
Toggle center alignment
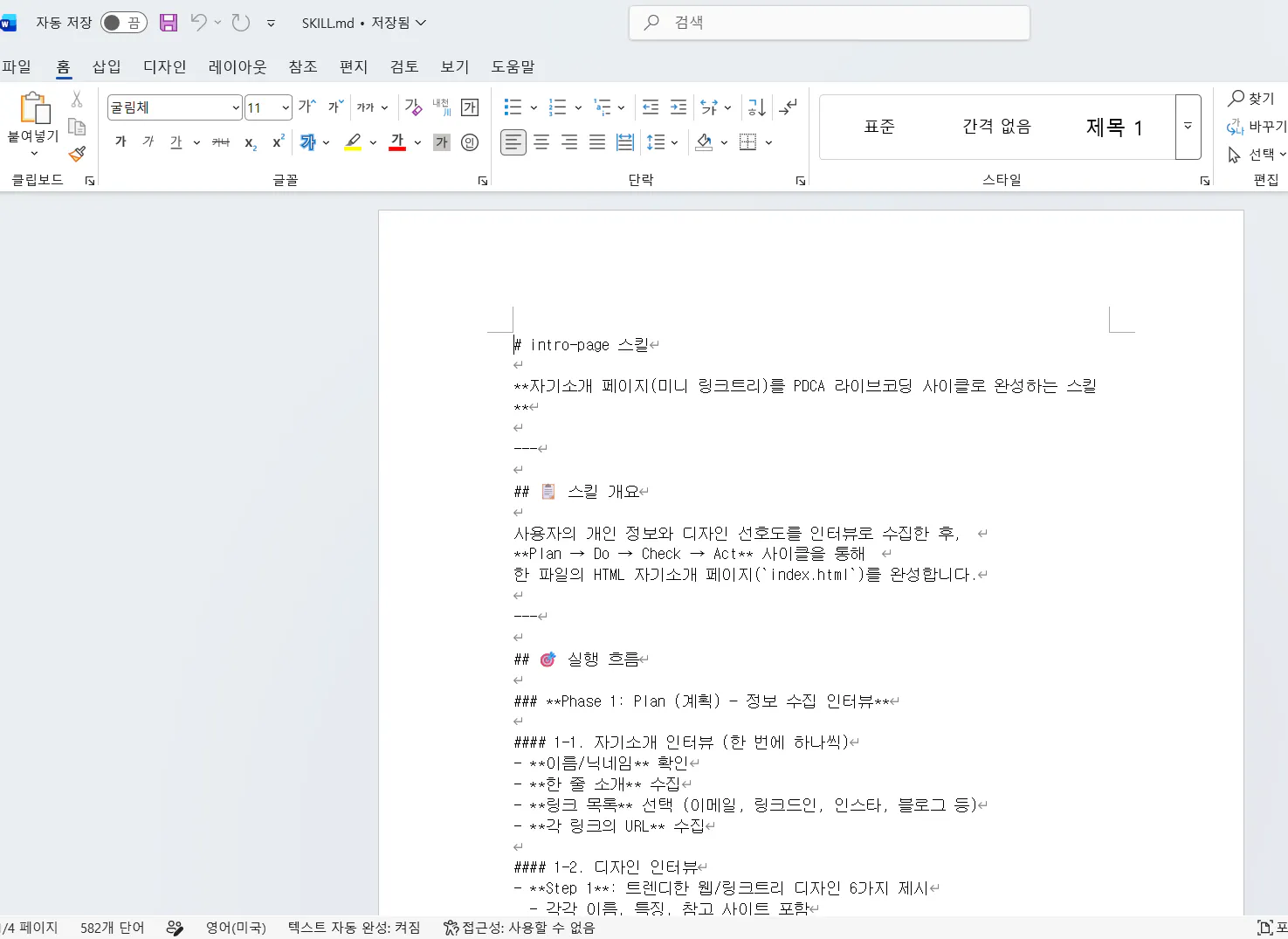point(541,142)
